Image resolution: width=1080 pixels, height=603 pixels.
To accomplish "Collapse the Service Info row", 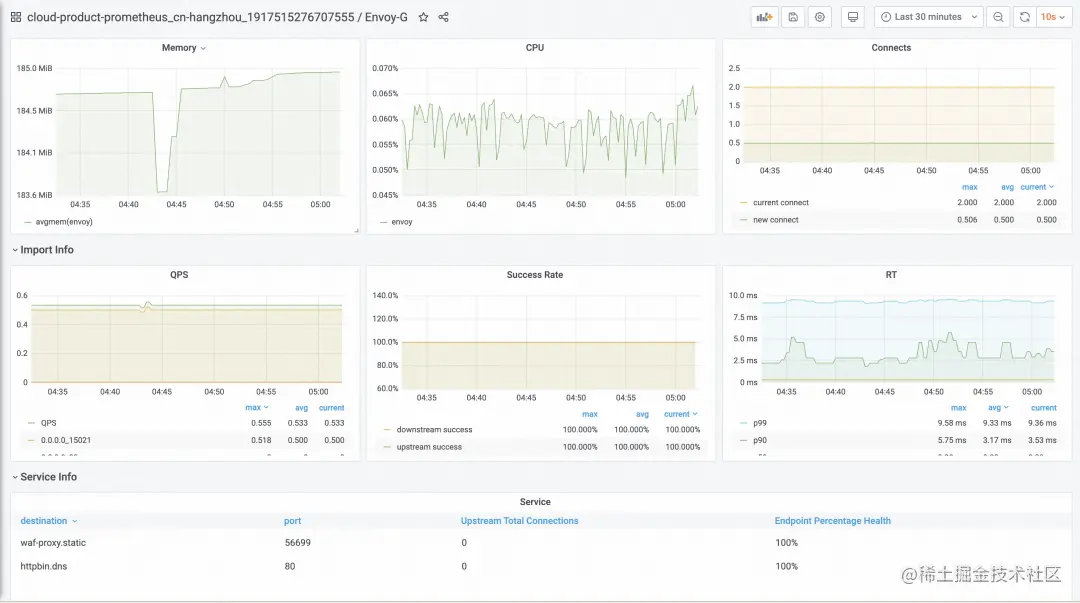I will coord(44,477).
